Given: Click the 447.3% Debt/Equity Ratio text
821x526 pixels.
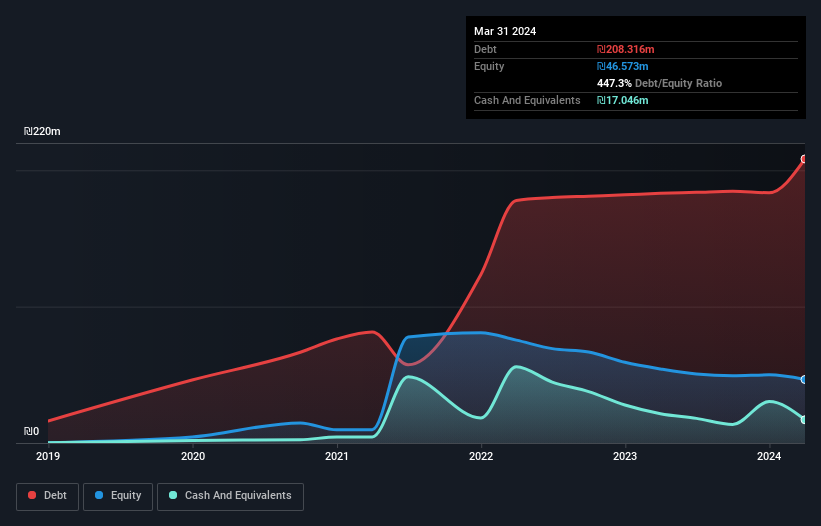Looking at the screenshot, I should point(659,83).
